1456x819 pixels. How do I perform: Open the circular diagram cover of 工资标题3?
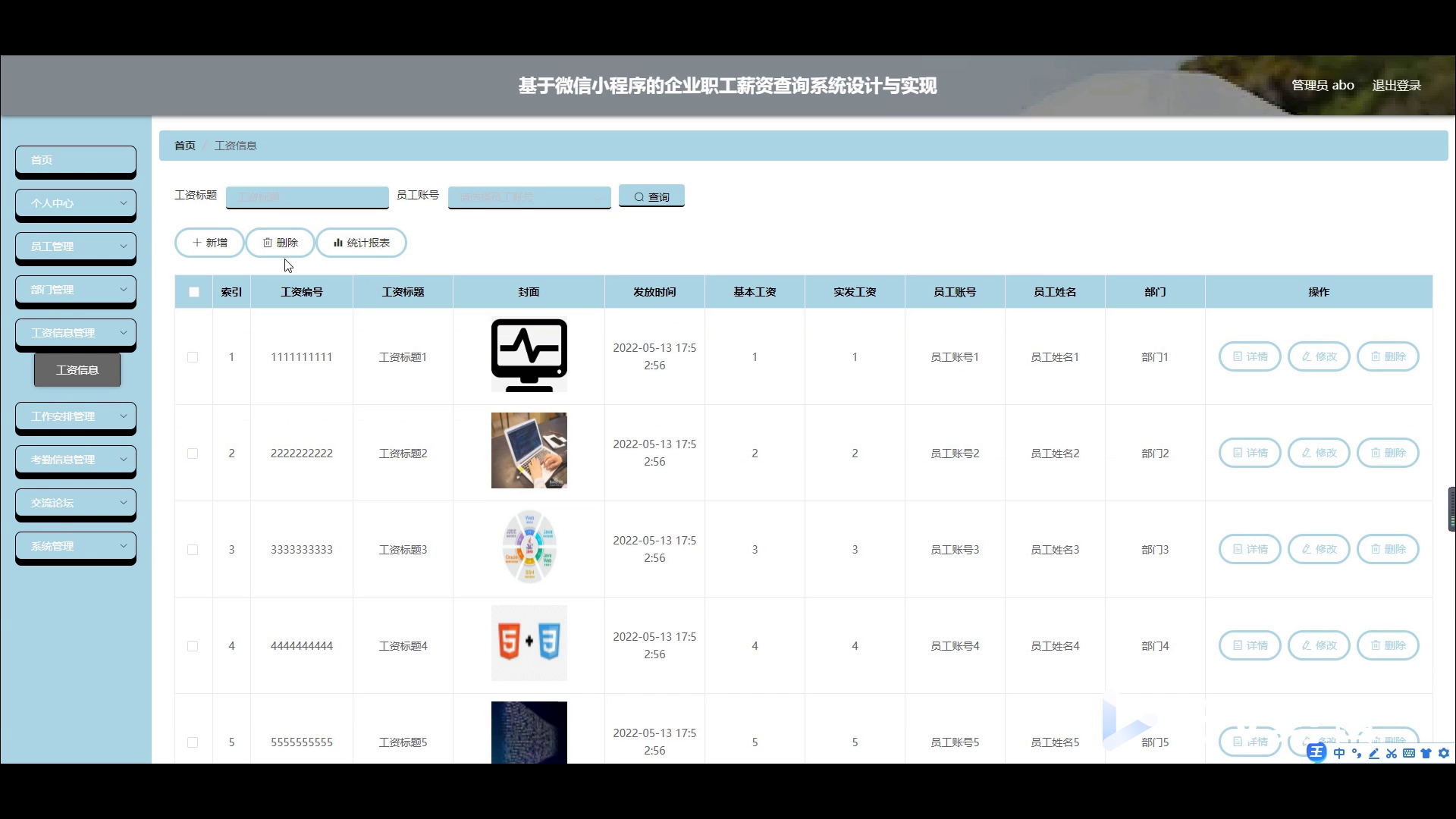point(529,547)
